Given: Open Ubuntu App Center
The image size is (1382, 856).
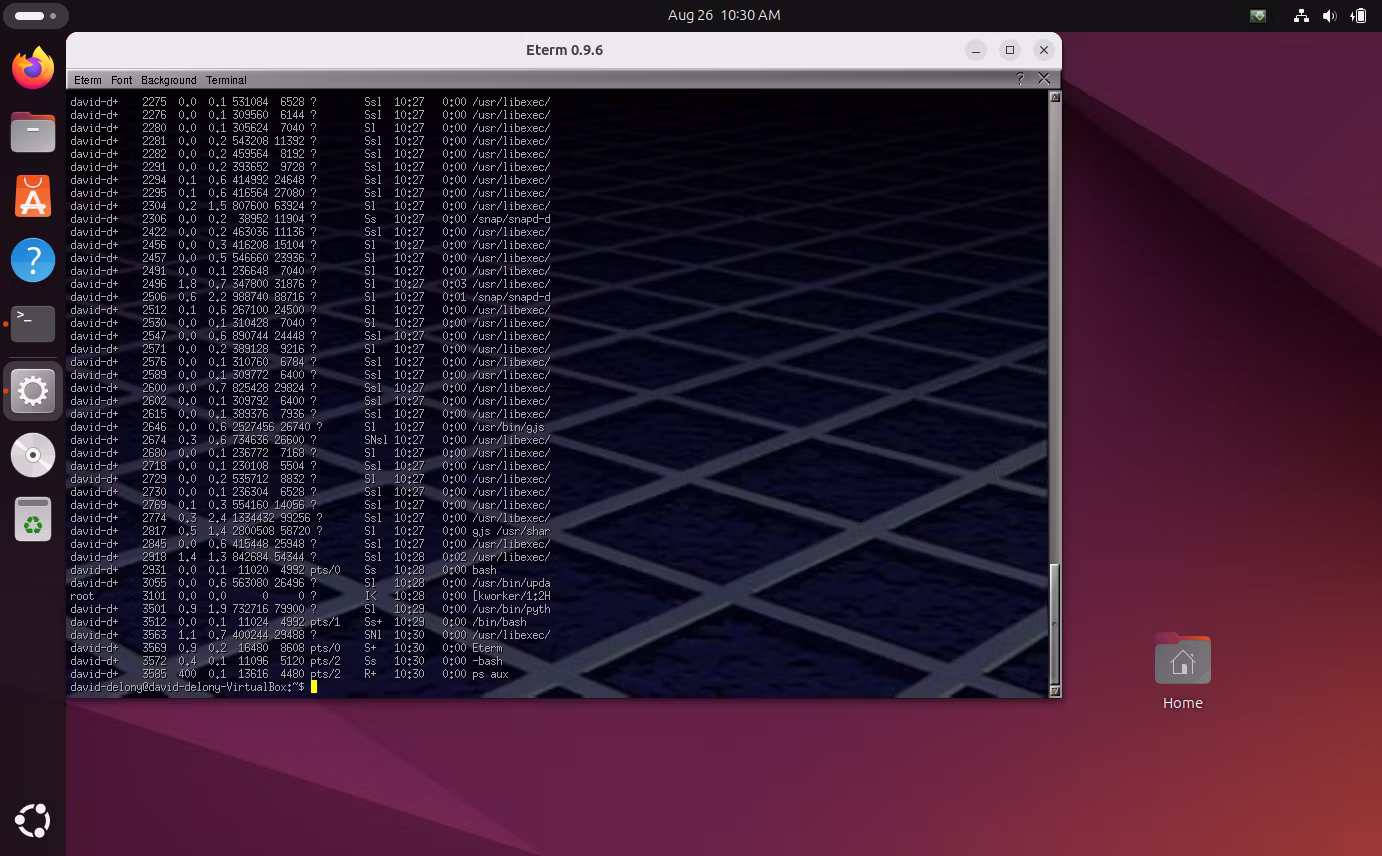Looking at the screenshot, I should point(33,196).
